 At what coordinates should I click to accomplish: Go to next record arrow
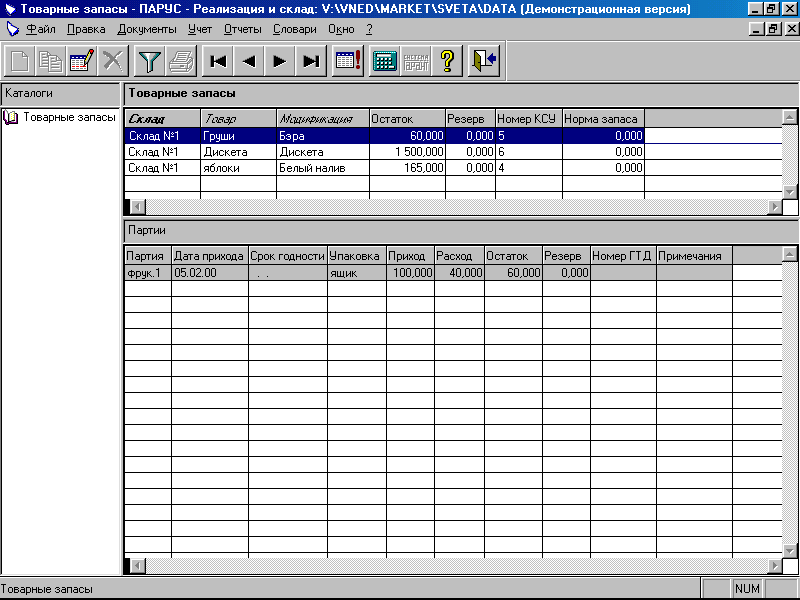[x=280, y=61]
